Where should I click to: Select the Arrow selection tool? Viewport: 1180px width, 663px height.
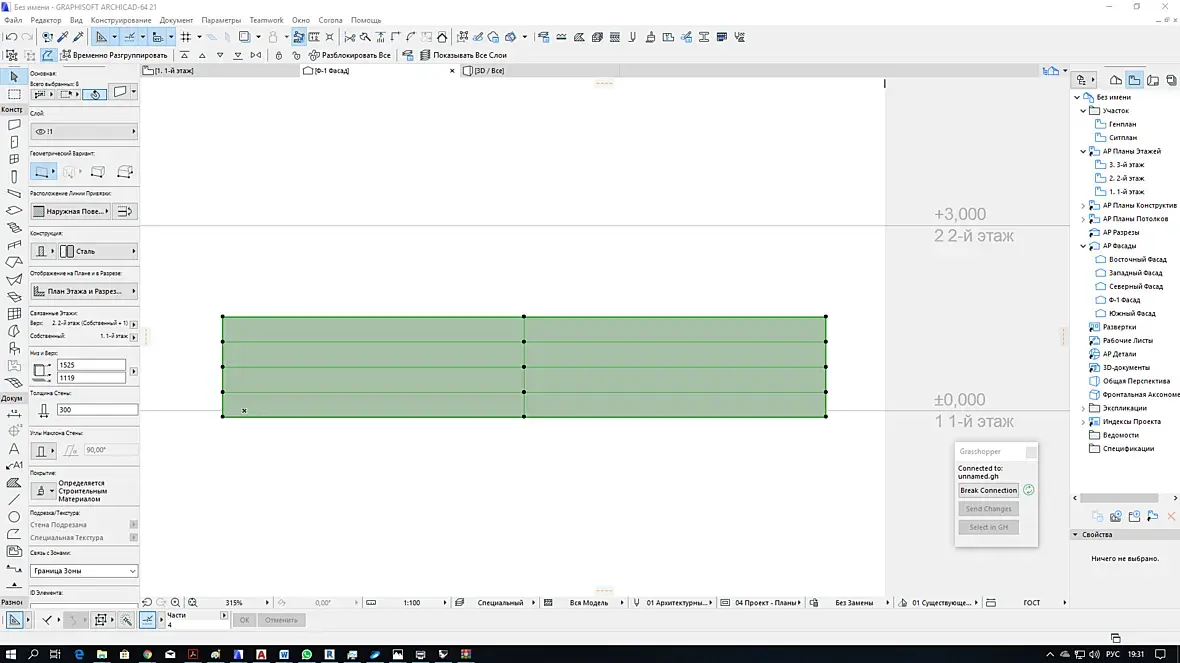pos(14,77)
